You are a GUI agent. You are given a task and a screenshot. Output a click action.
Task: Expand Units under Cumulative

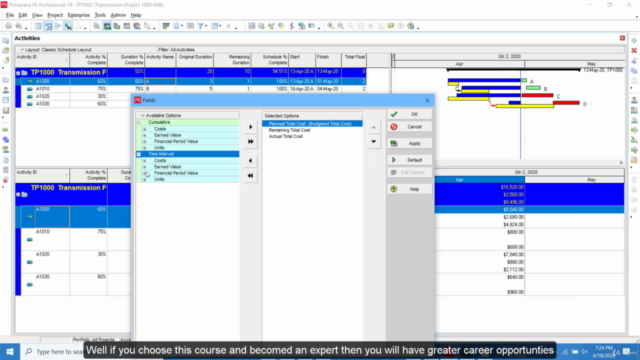click(144, 148)
